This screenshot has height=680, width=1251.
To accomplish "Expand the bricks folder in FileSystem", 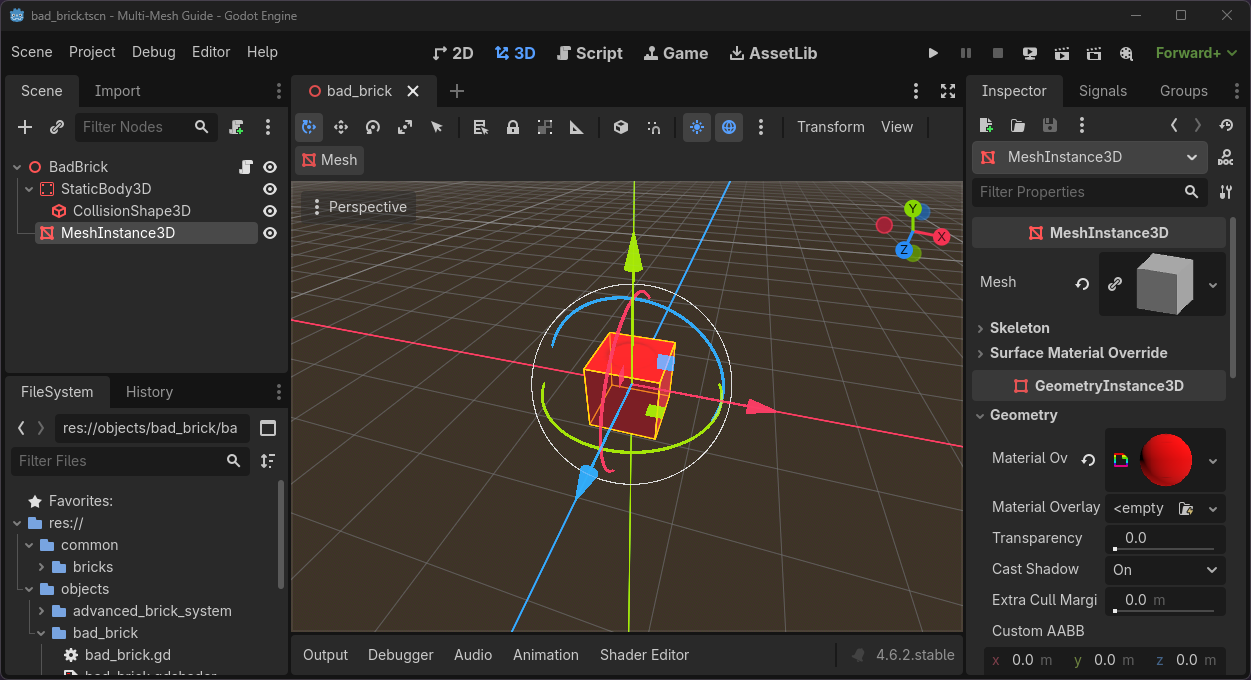I will 42,567.
